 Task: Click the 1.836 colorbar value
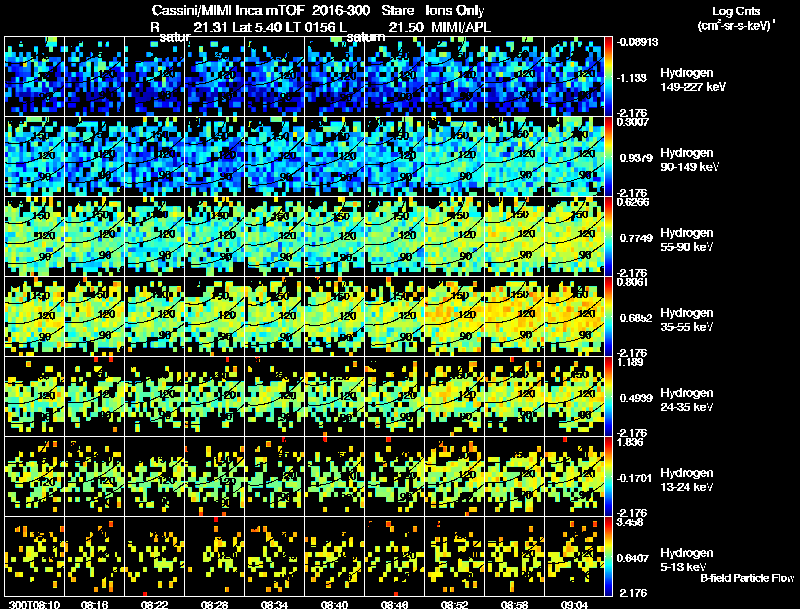(630, 442)
